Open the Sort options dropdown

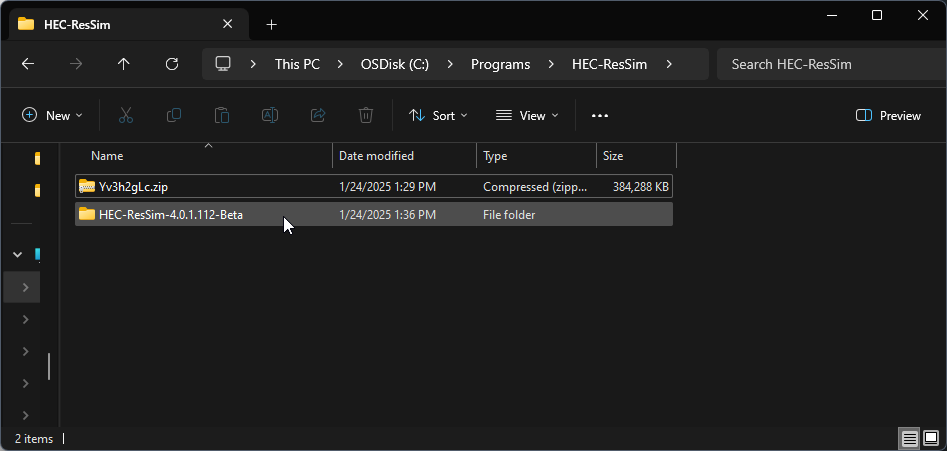[x=438, y=115]
